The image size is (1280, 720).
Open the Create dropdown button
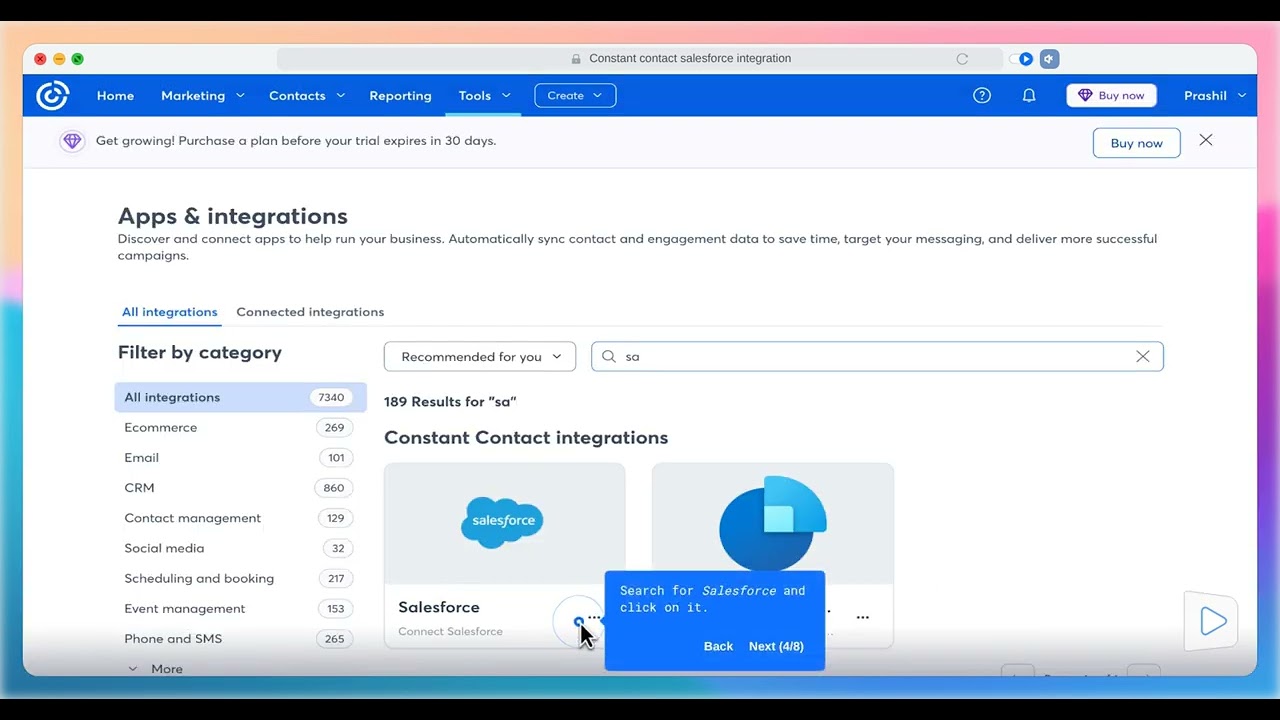575,96
